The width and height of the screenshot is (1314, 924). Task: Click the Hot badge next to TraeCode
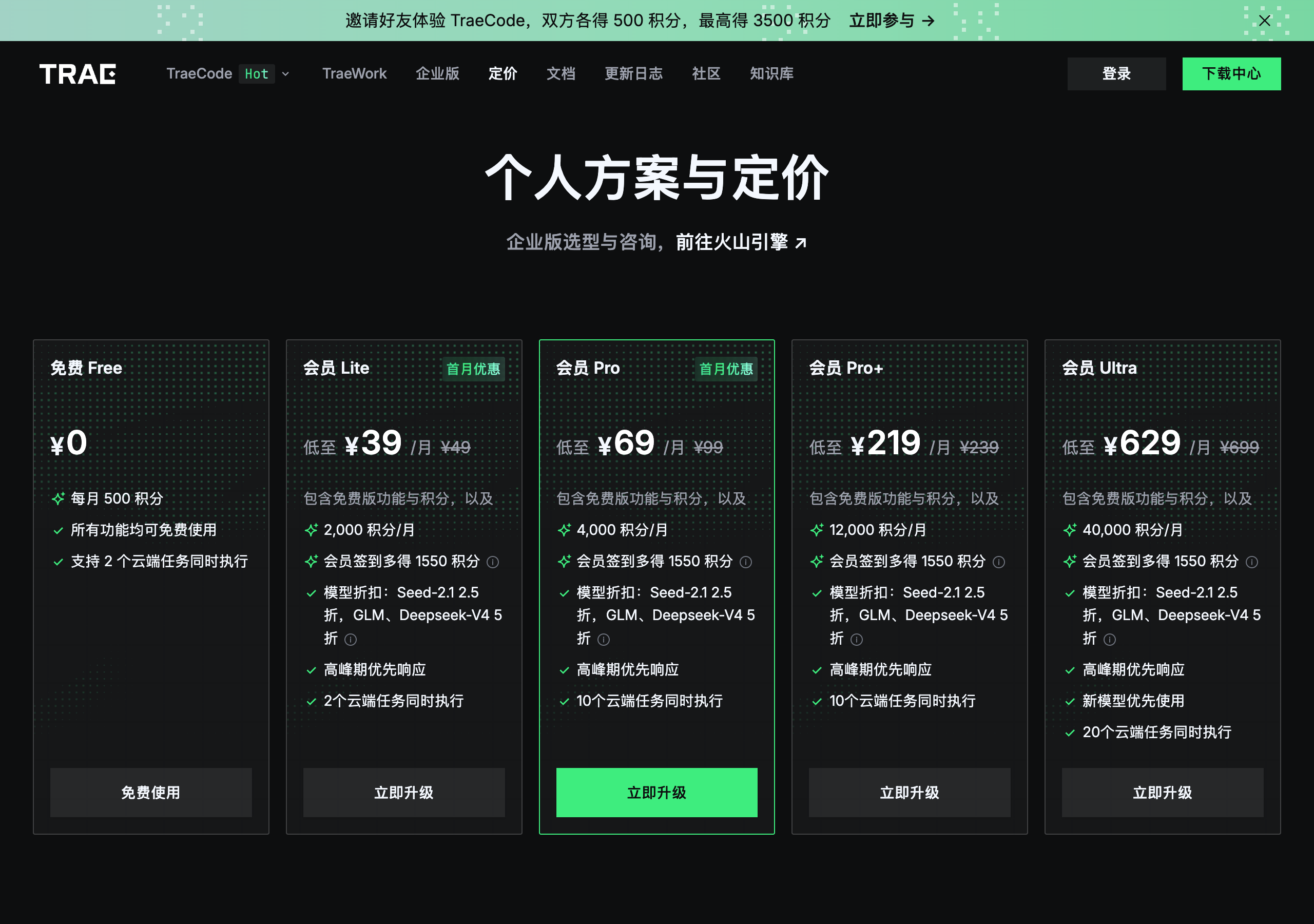(x=257, y=74)
